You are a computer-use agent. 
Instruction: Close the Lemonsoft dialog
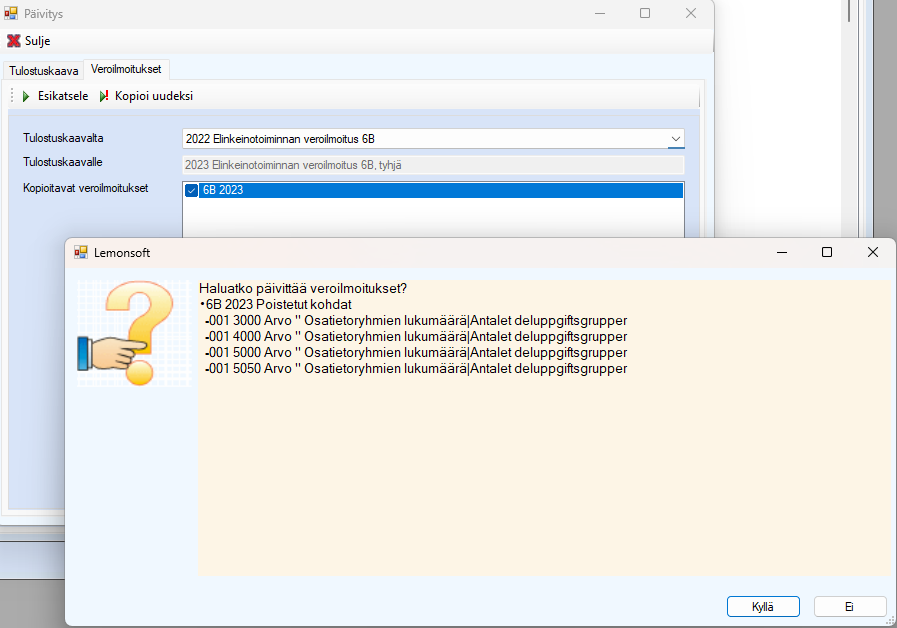pyautogui.click(x=872, y=252)
